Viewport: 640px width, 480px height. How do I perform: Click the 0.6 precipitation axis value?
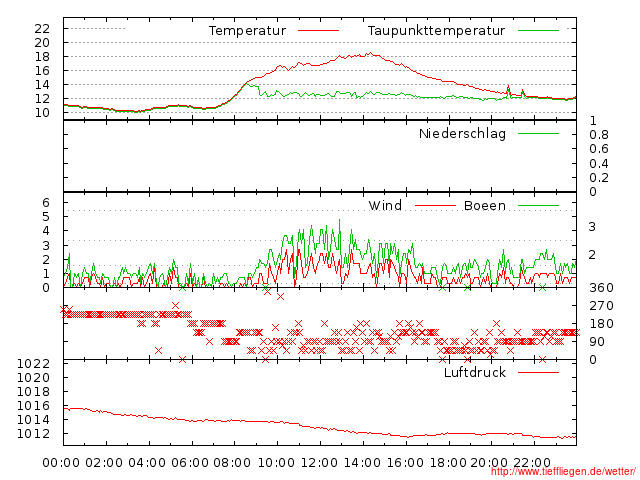pyautogui.click(x=599, y=149)
